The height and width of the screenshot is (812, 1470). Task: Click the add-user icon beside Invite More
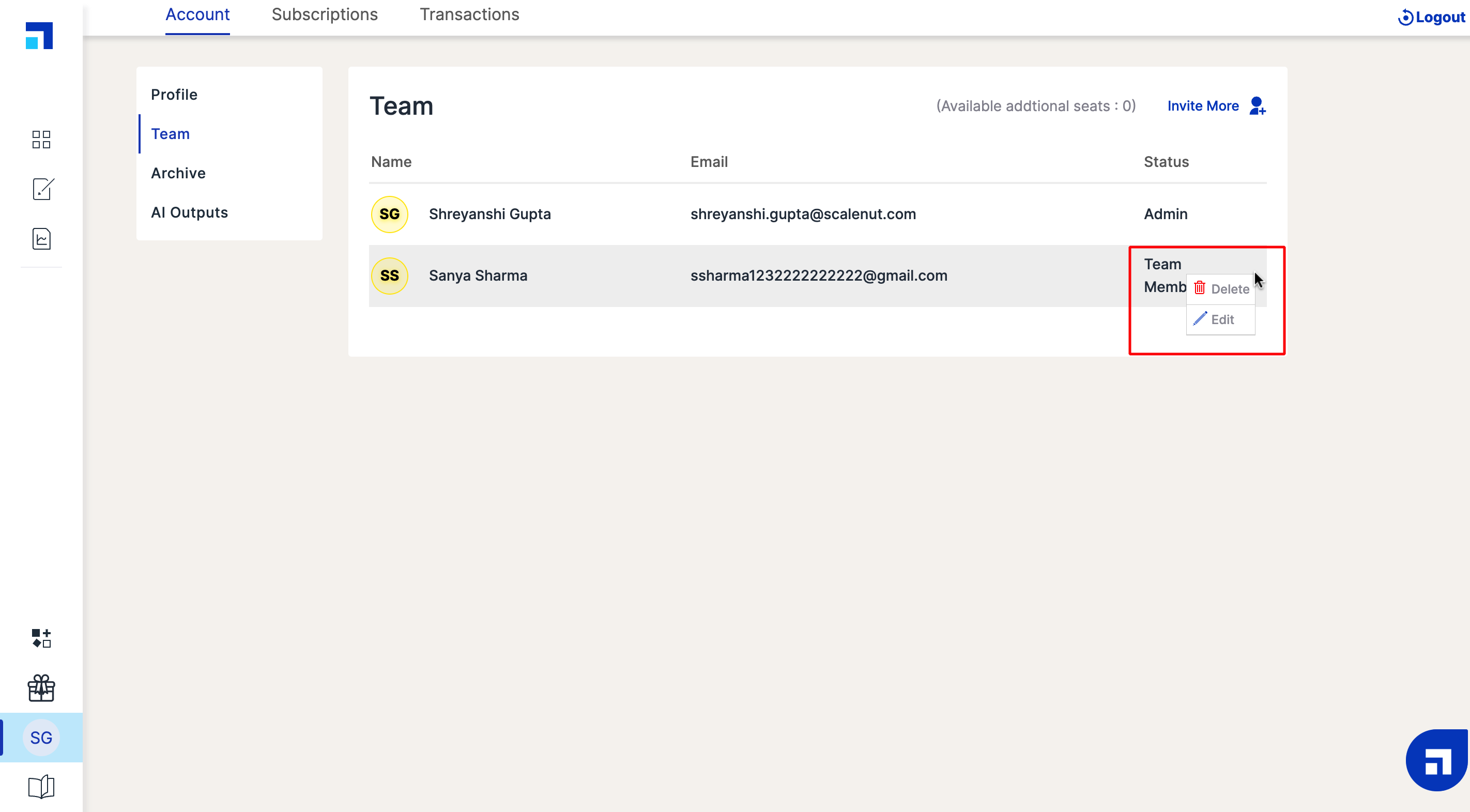pyautogui.click(x=1257, y=105)
